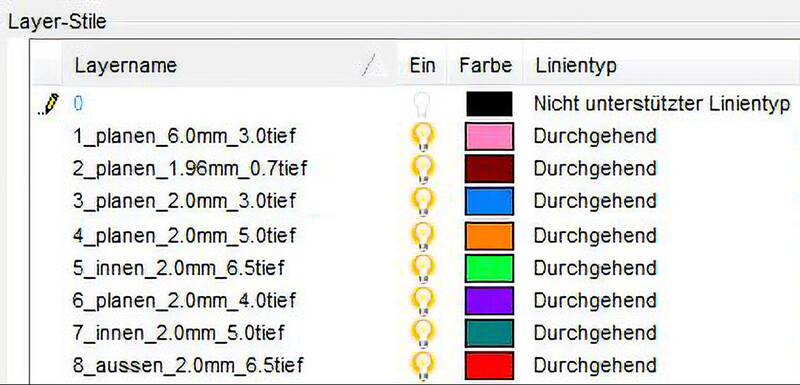Click the Ein column header

[422, 65]
